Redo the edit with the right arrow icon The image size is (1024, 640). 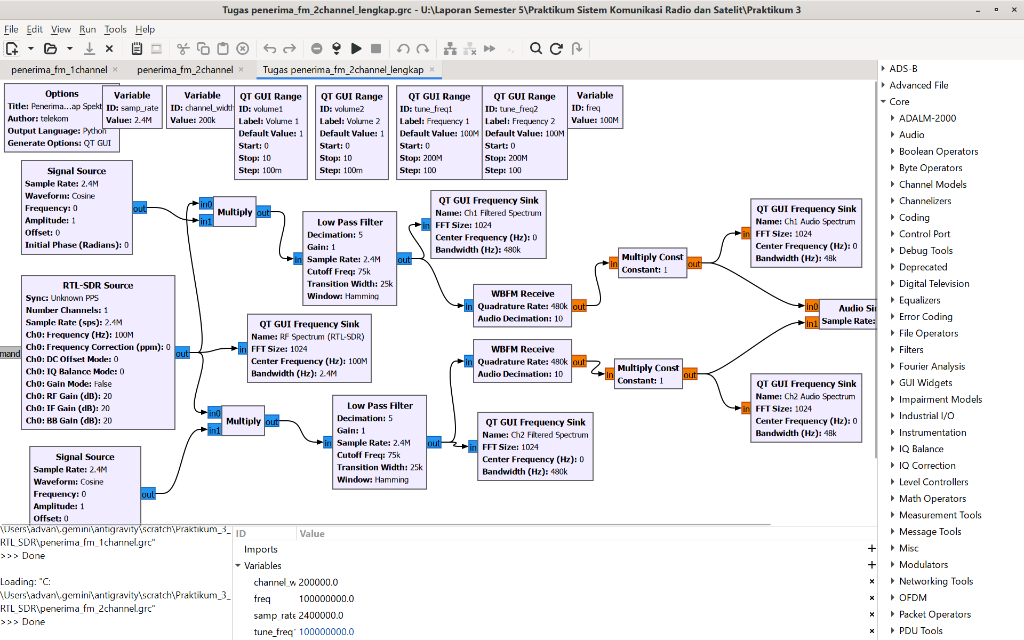[x=289, y=48]
